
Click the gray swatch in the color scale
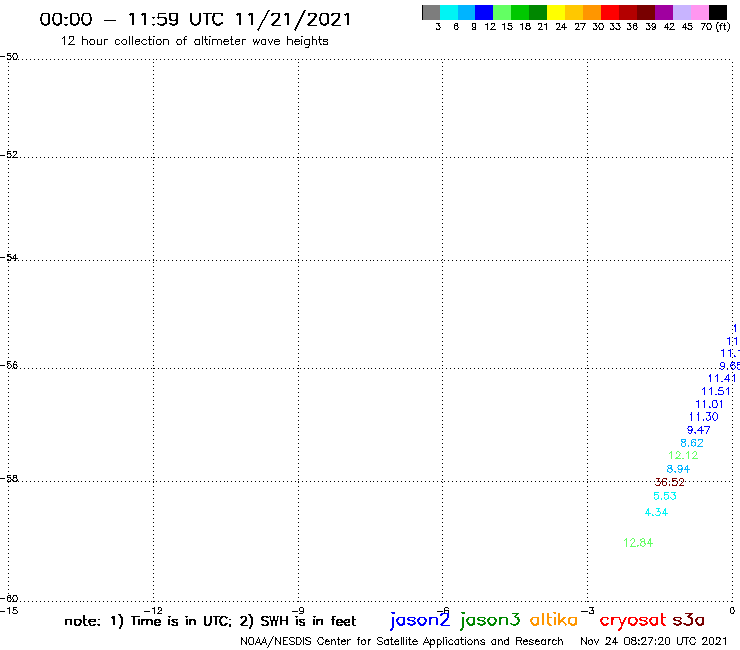point(431,12)
